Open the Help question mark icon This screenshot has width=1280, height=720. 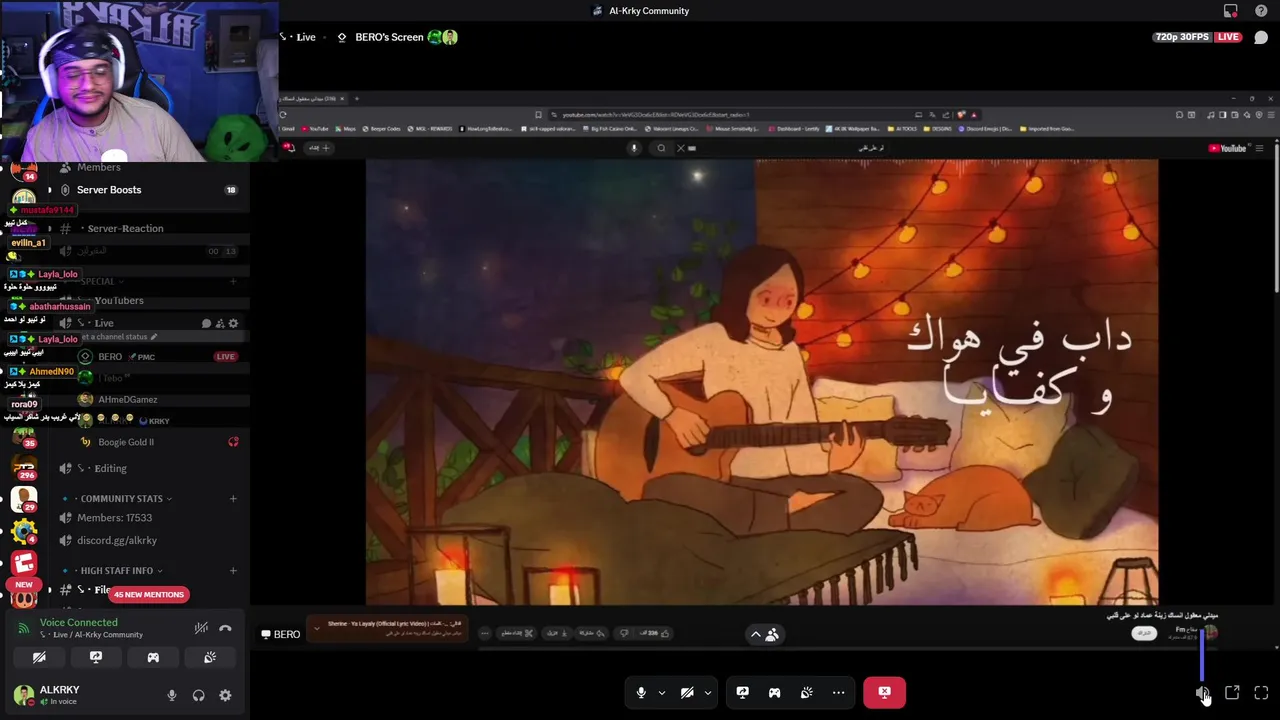(1261, 11)
